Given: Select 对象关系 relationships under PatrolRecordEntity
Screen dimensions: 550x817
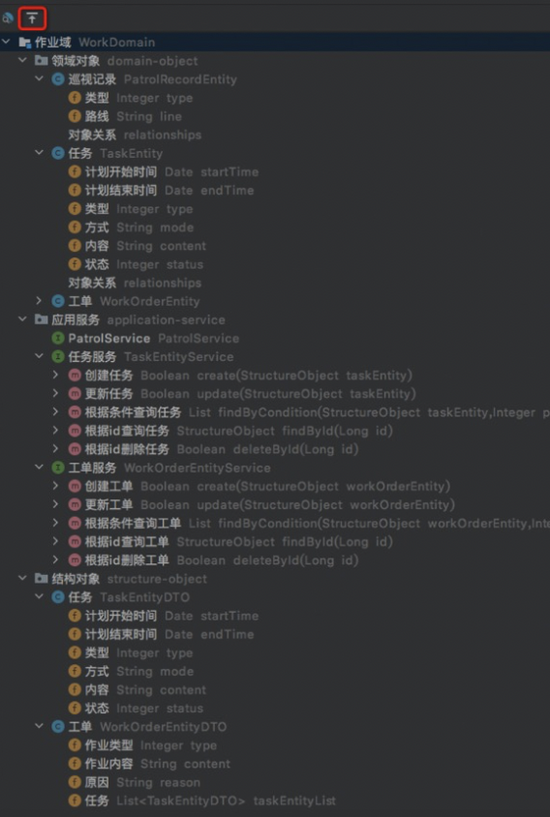Looking at the screenshot, I should [x=135, y=135].
